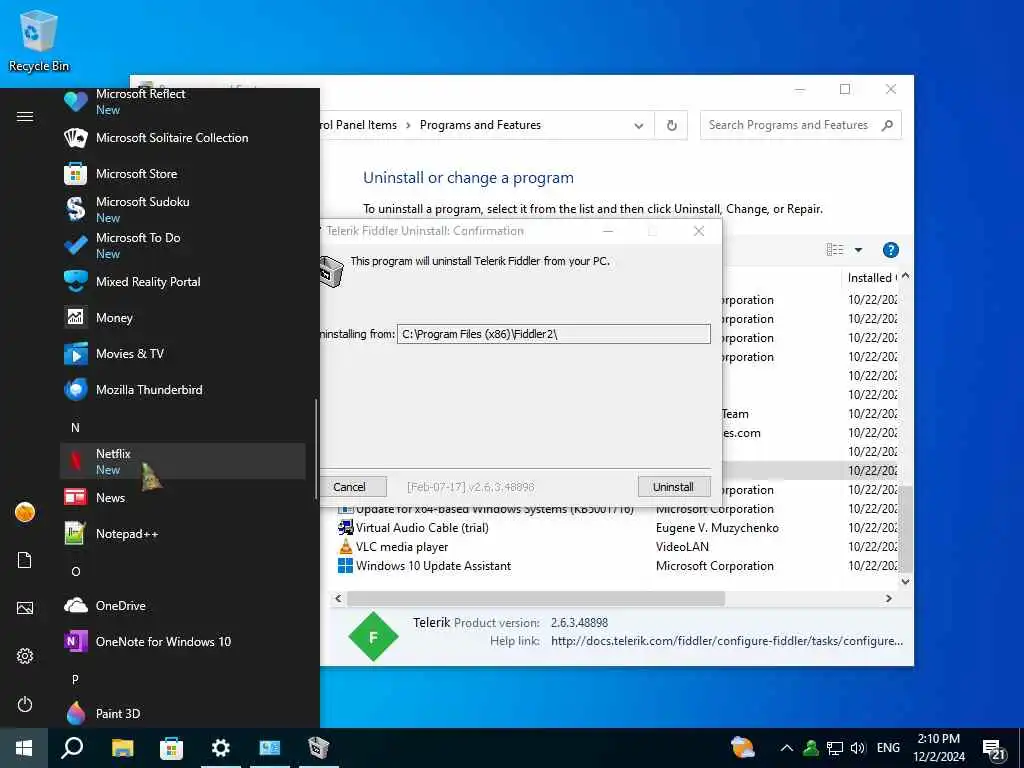Open the News app
This screenshot has height=768, width=1024.
click(183, 498)
